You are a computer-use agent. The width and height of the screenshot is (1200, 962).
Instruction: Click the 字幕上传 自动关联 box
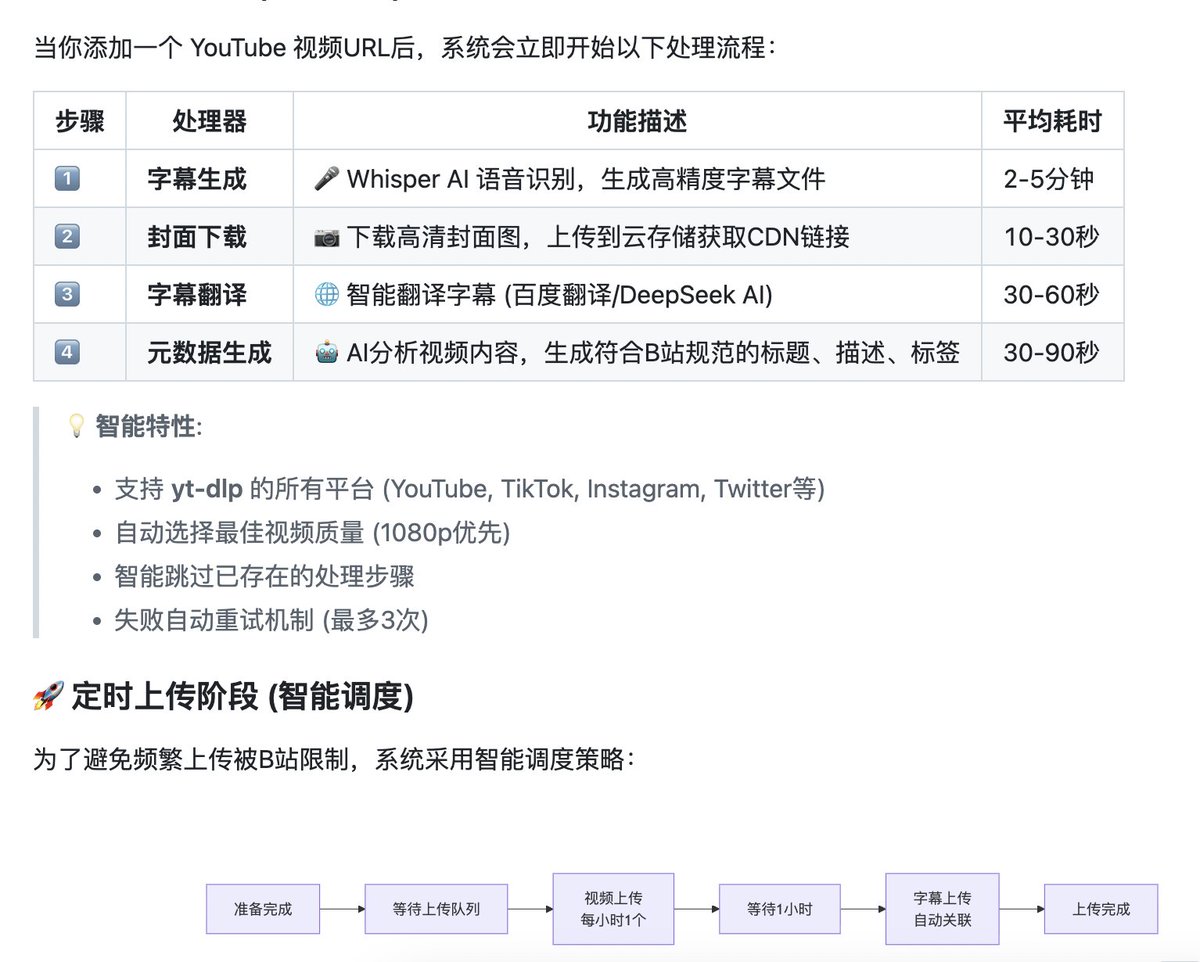tap(940, 909)
